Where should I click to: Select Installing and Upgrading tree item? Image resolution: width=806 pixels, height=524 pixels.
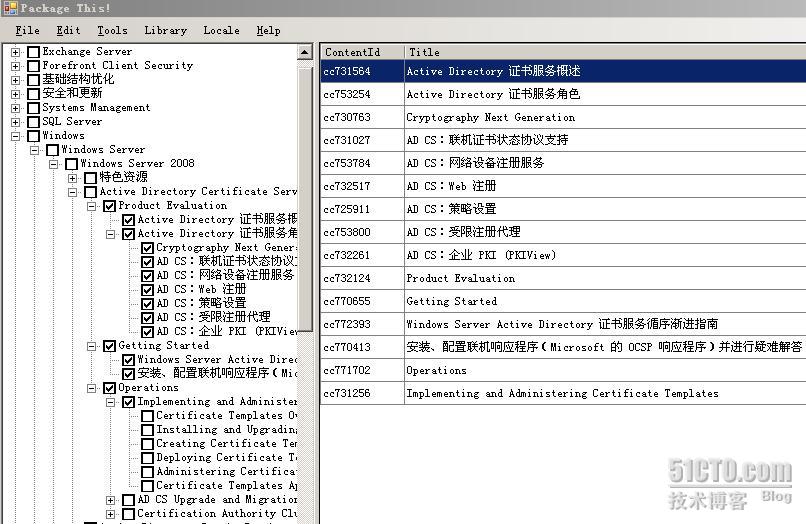pos(227,430)
